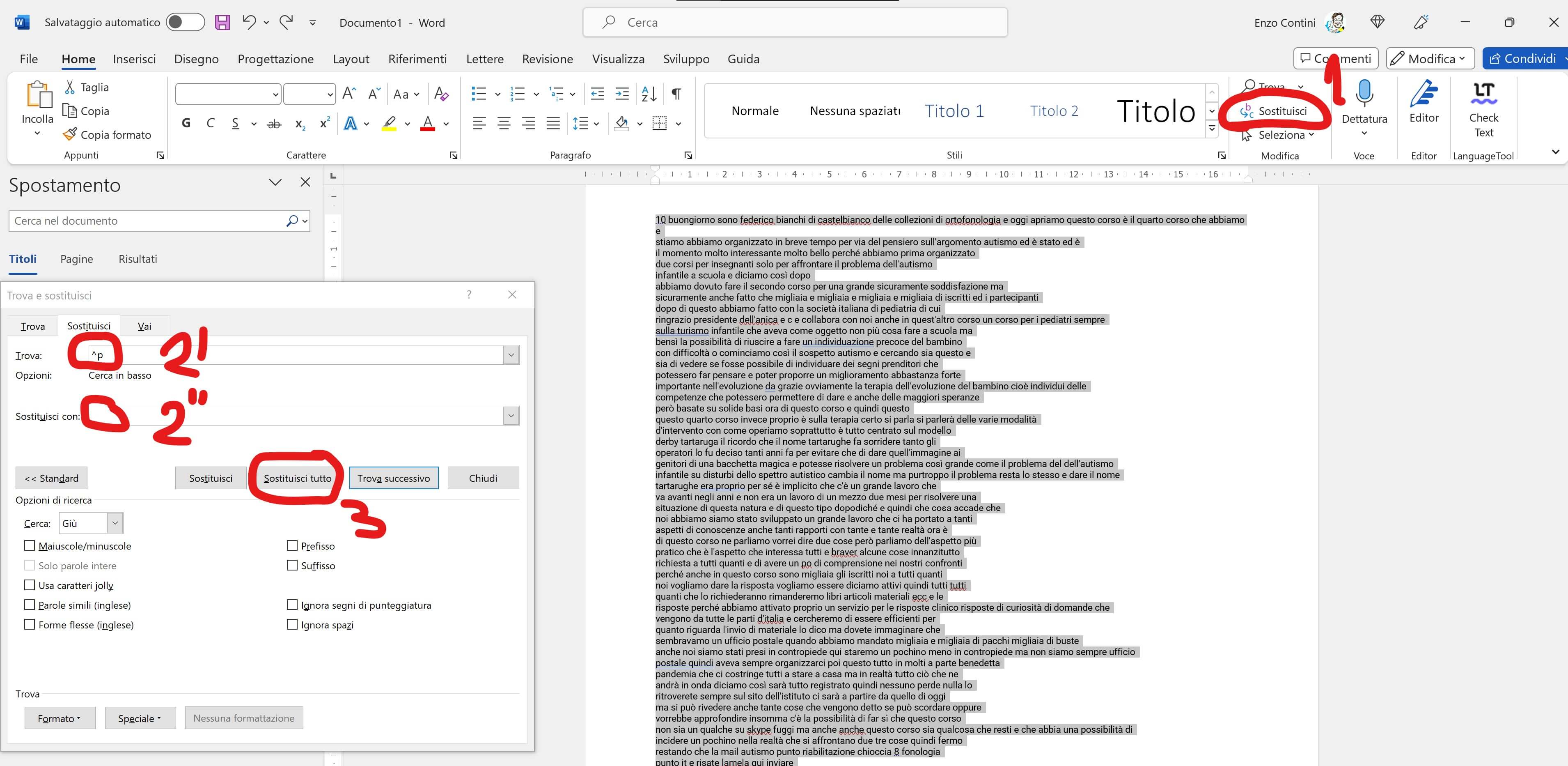
Task: Open the Inserisci ribbon tab
Action: [x=134, y=59]
